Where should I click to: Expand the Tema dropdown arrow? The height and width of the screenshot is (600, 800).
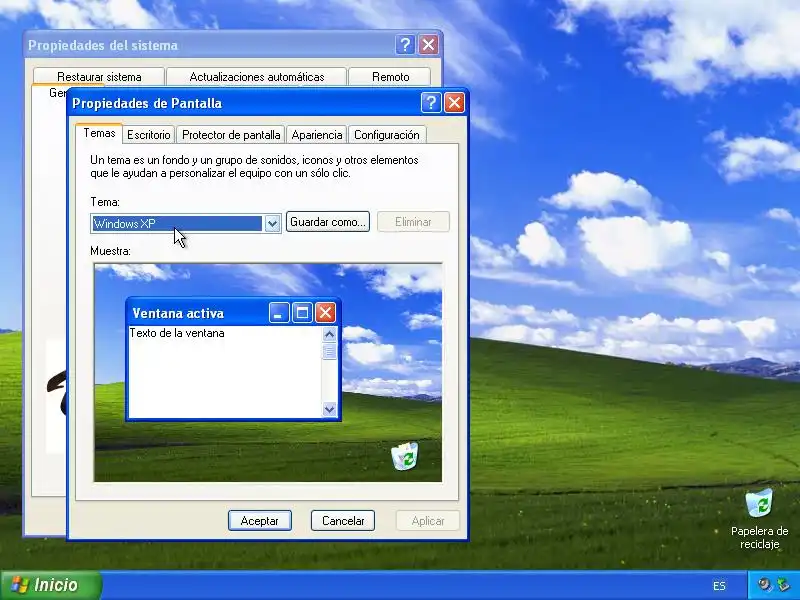click(272, 223)
